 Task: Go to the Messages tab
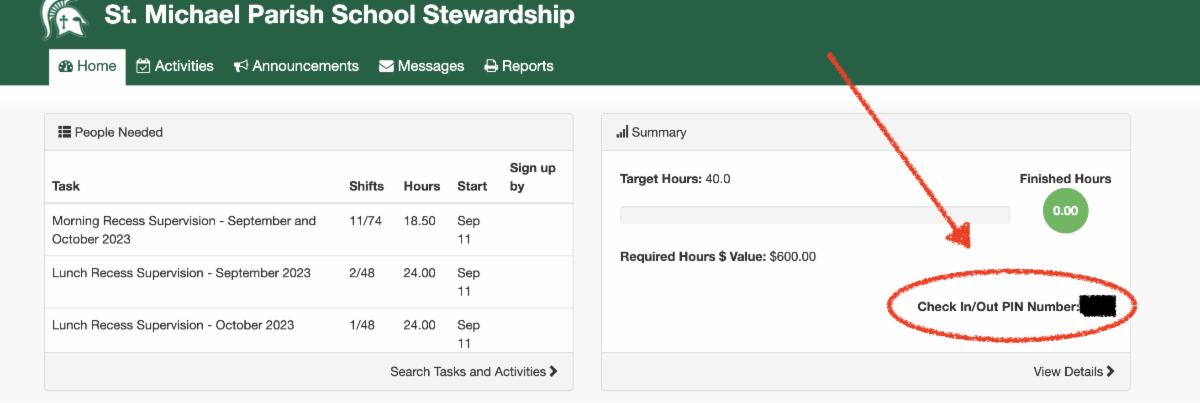point(430,66)
